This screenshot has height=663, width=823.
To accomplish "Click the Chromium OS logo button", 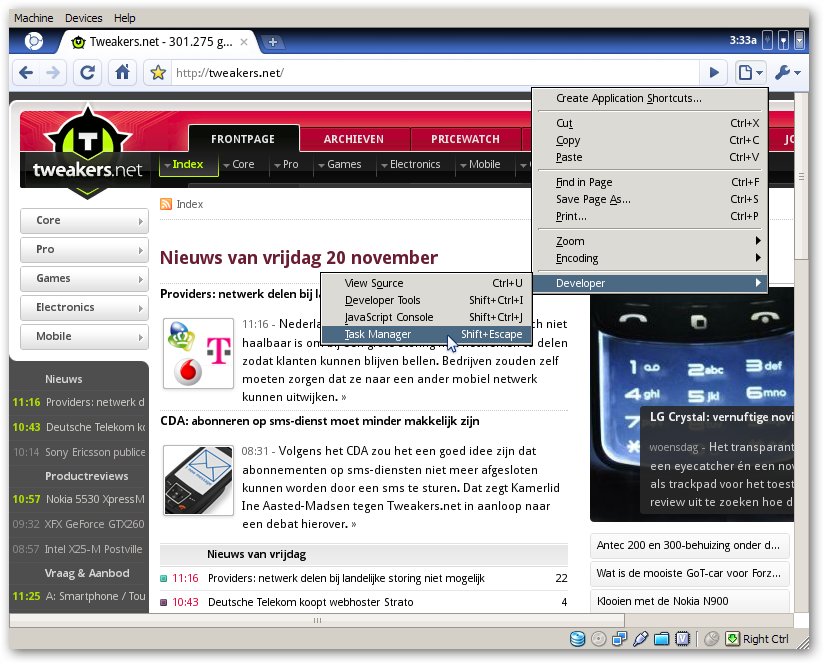I will 34,41.
